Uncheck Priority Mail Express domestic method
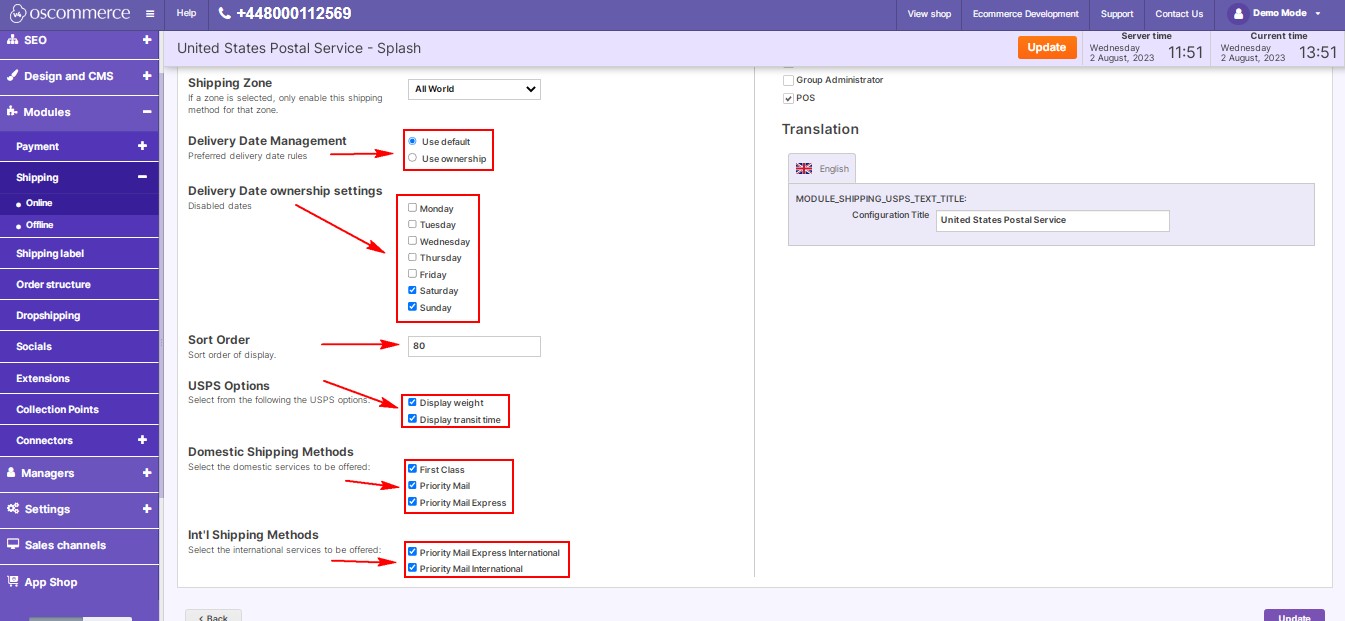1345x621 pixels. click(412, 502)
